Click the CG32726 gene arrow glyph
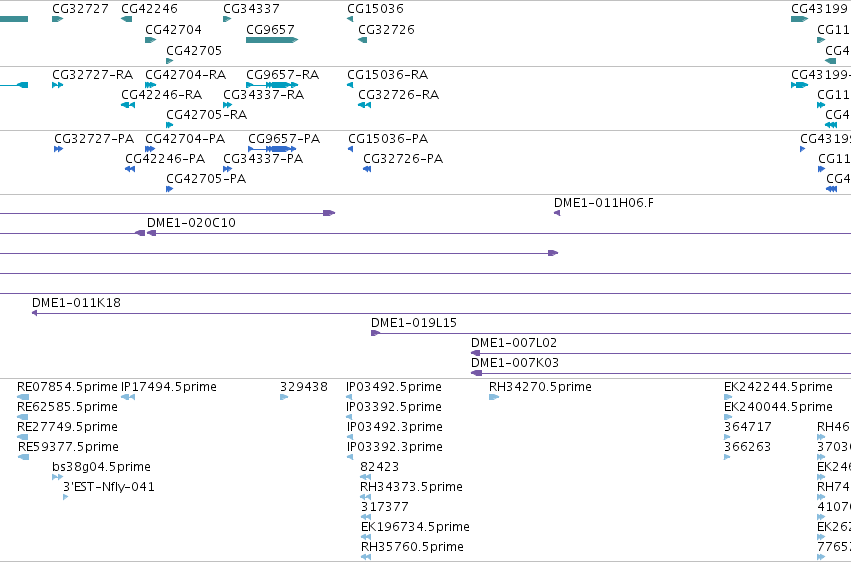 click(363, 40)
